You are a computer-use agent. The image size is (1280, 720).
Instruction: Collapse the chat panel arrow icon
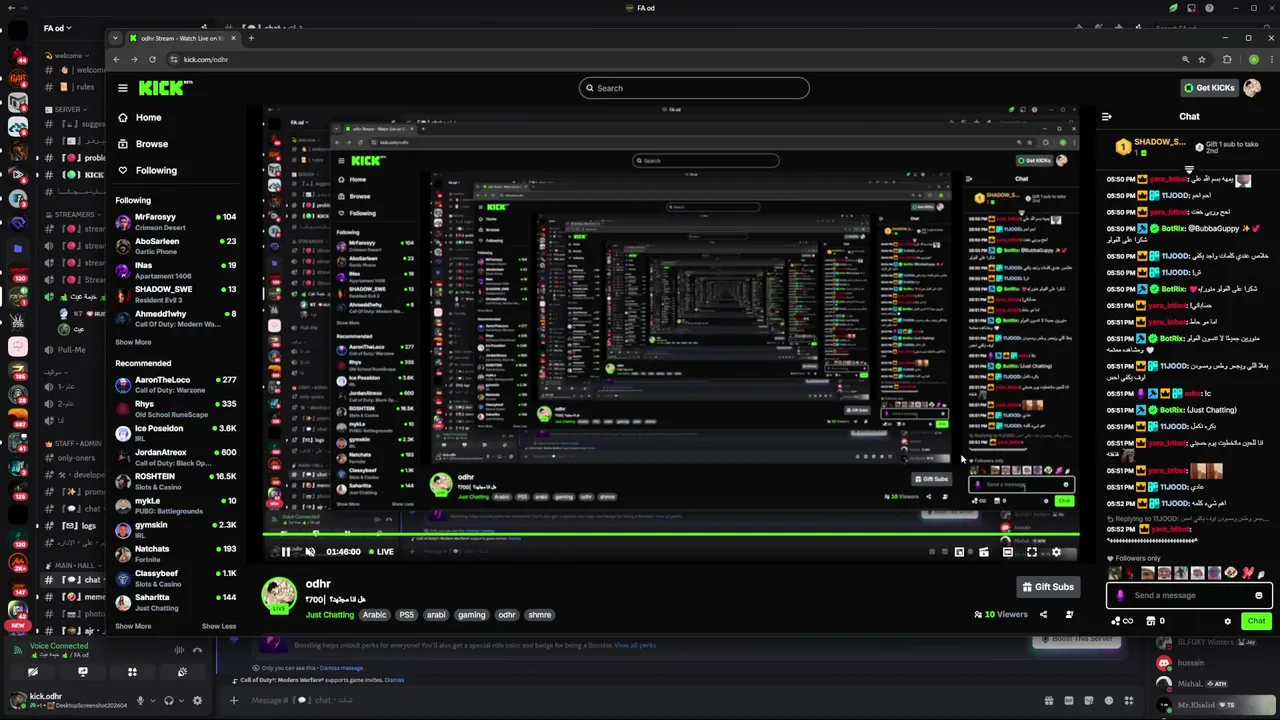point(1107,117)
